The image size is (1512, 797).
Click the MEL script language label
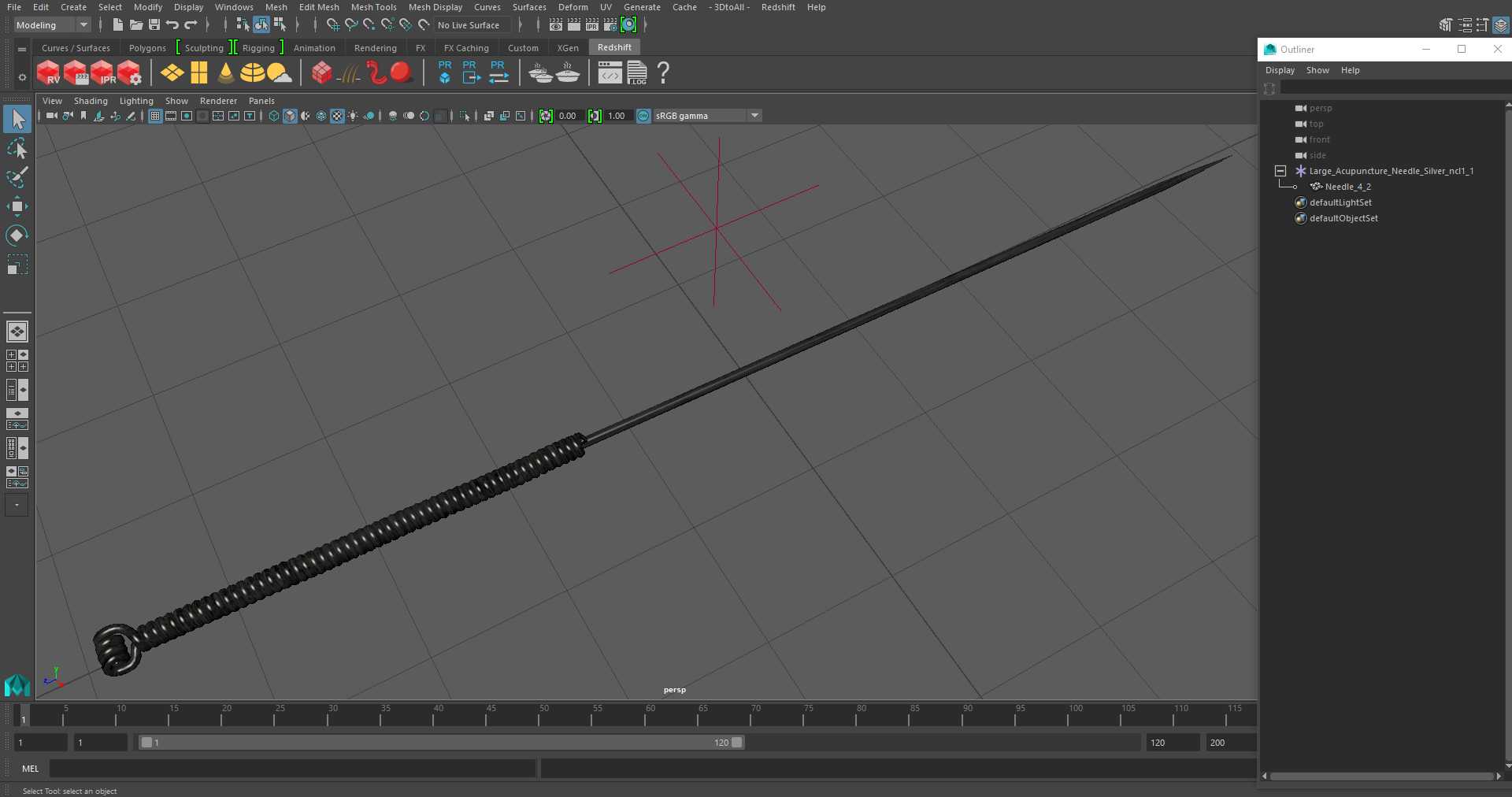point(31,769)
